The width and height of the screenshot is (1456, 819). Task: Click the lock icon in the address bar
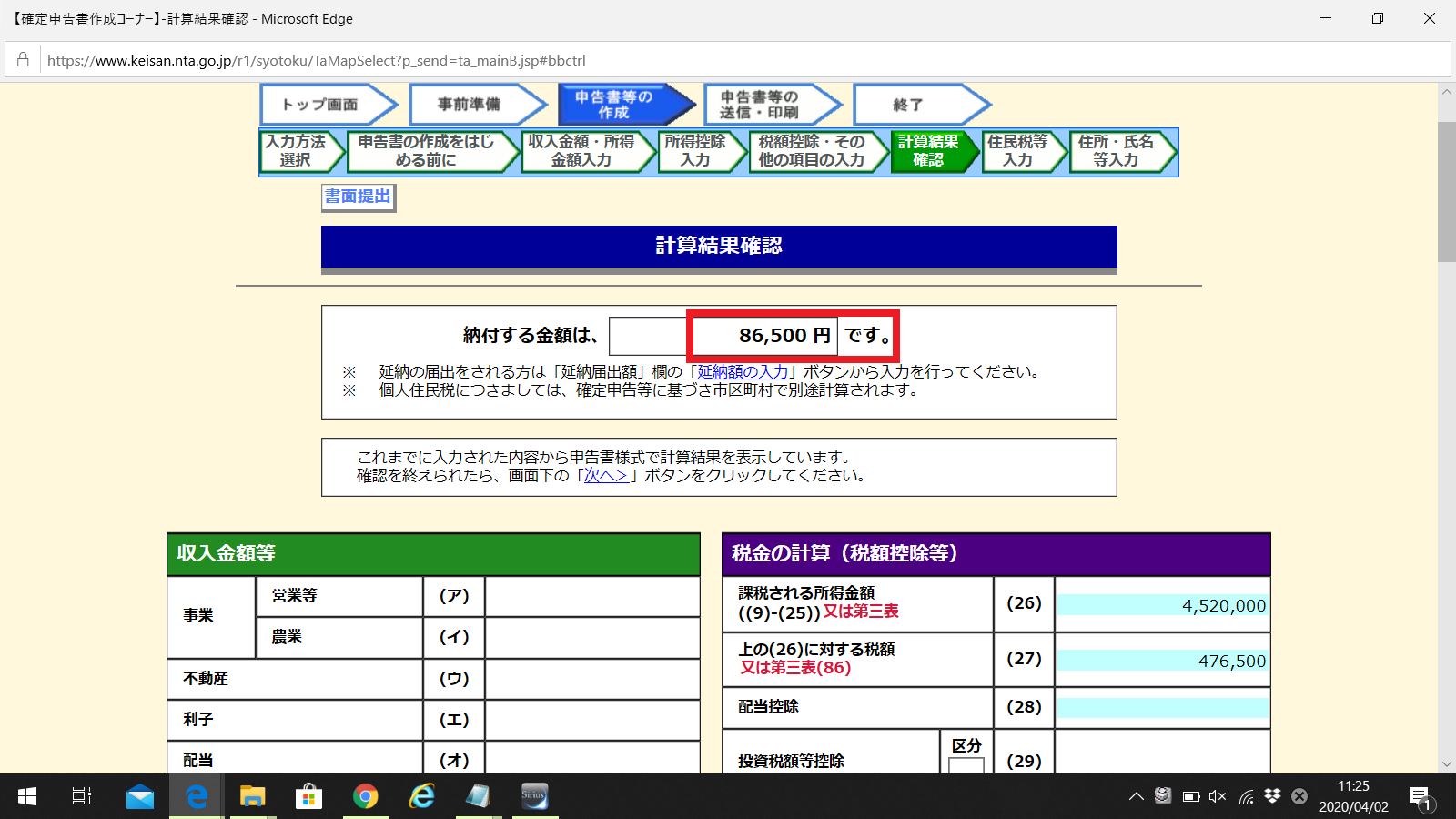(22, 60)
